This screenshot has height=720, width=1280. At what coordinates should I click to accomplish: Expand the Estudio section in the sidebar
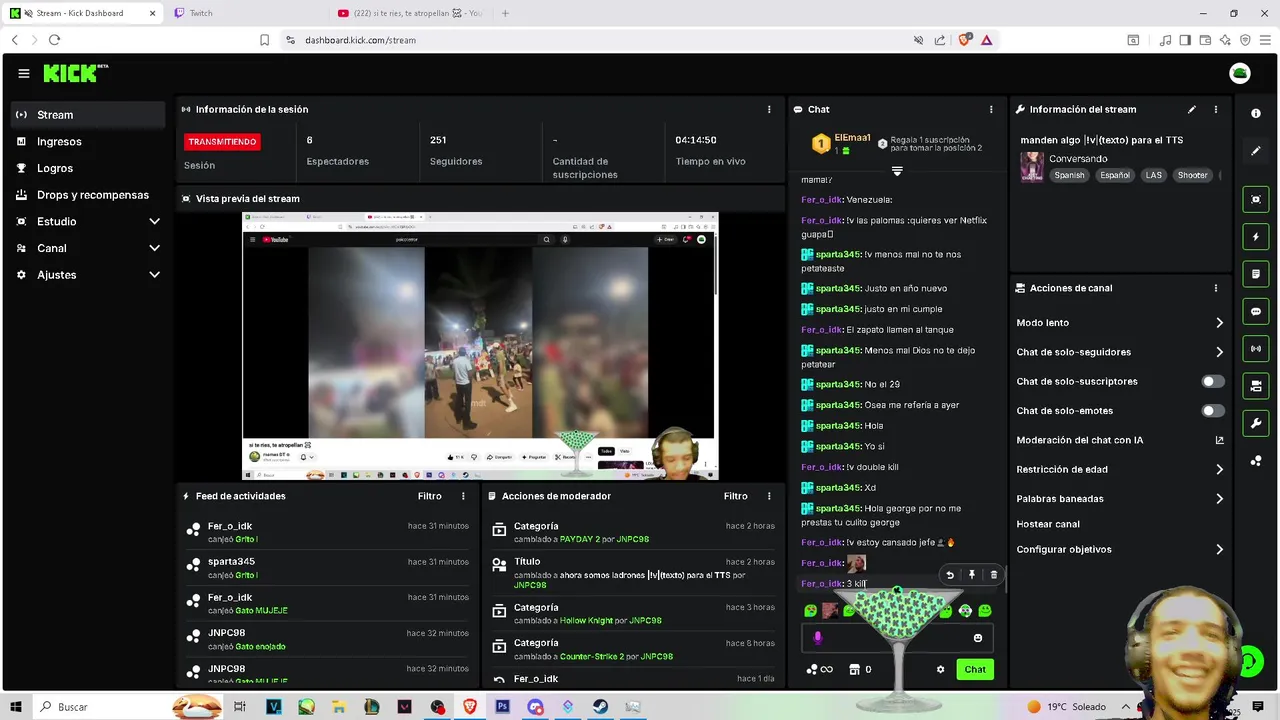click(154, 221)
